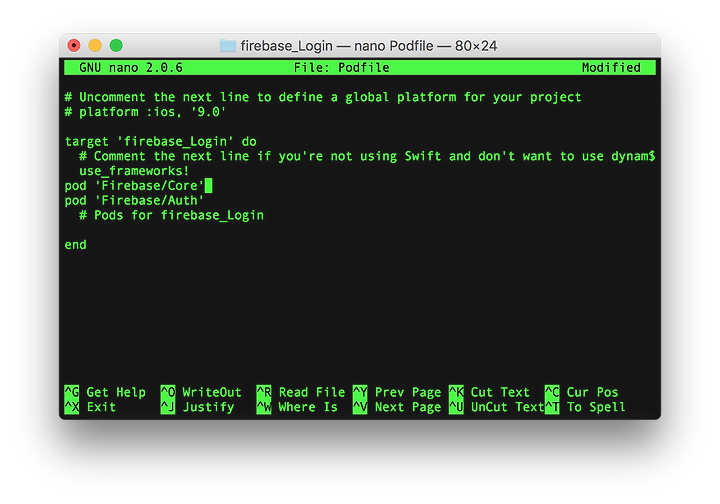Screen dimensions: 720x504
Task: Click 'File: Podfile' in nano header
Action: (x=342, y=68)
